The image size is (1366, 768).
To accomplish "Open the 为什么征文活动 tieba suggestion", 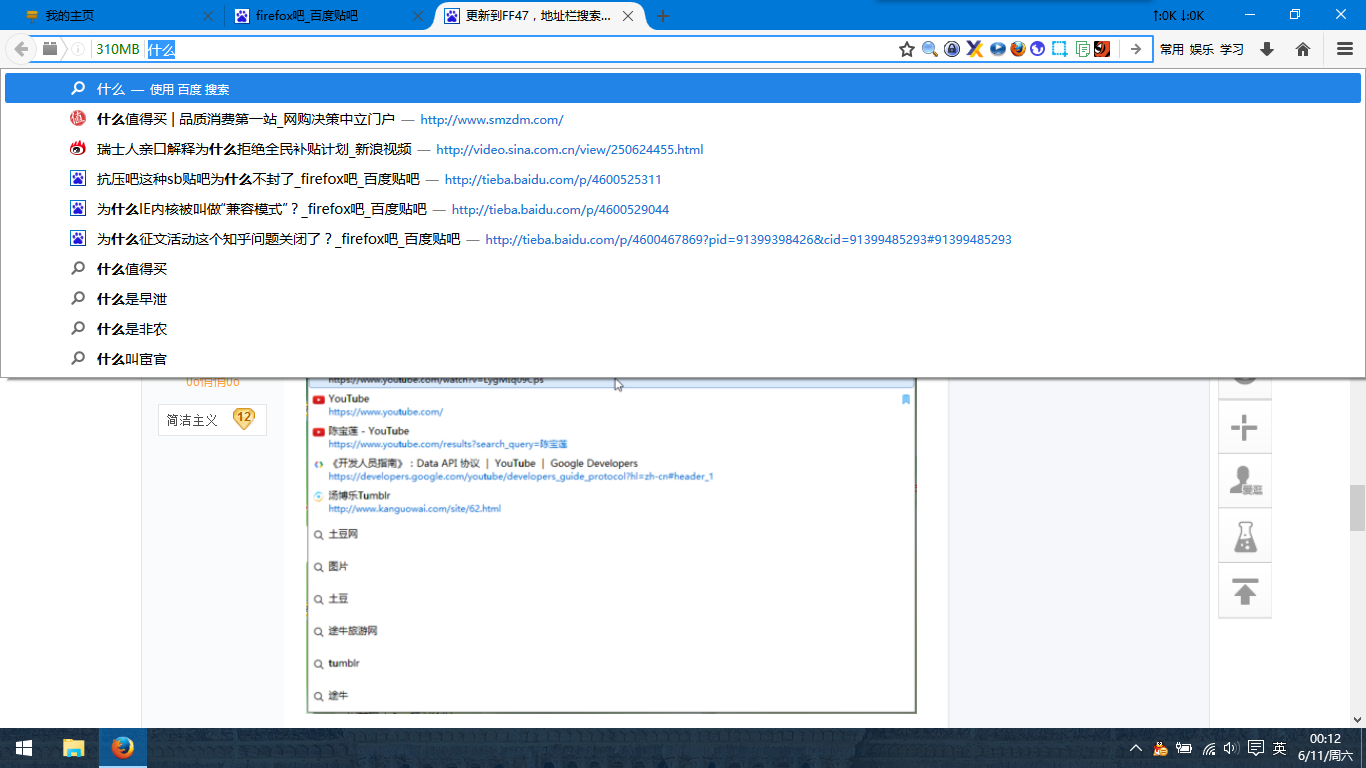I will coord(683,239).
